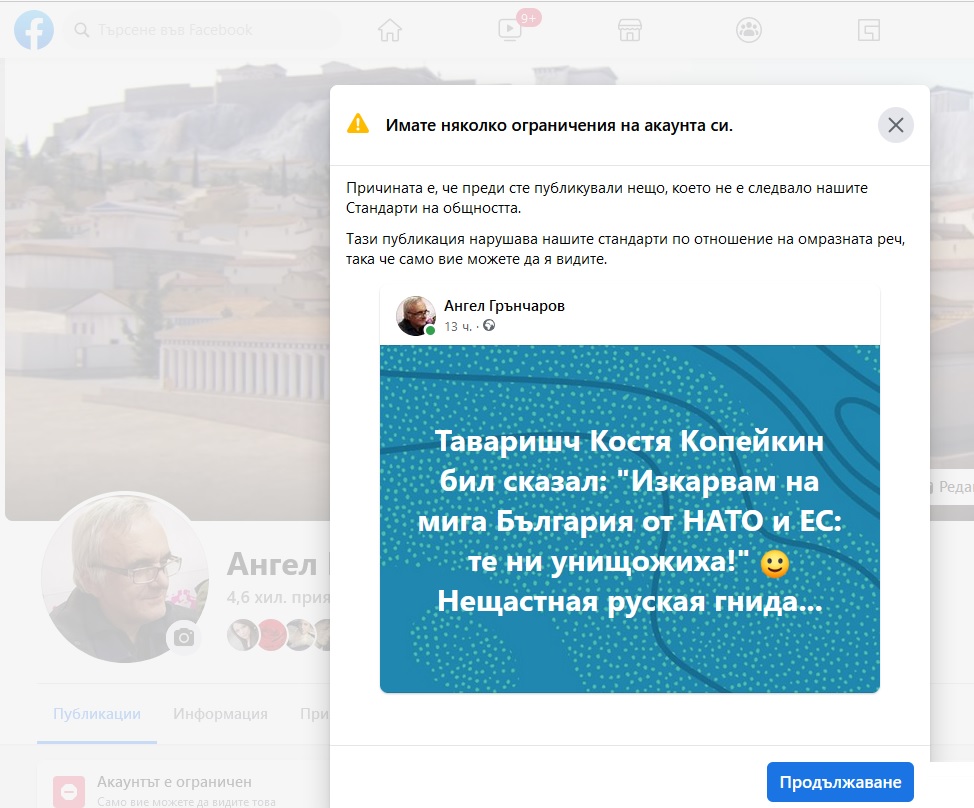Image resolution: width=974 pixels, height=808 pixels.
Task: Click the Facebook logo
Action: (34, 30)
